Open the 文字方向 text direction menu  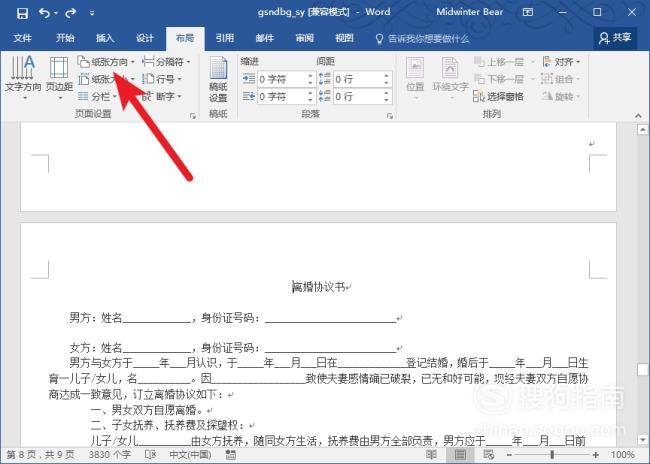click(23, 78)
